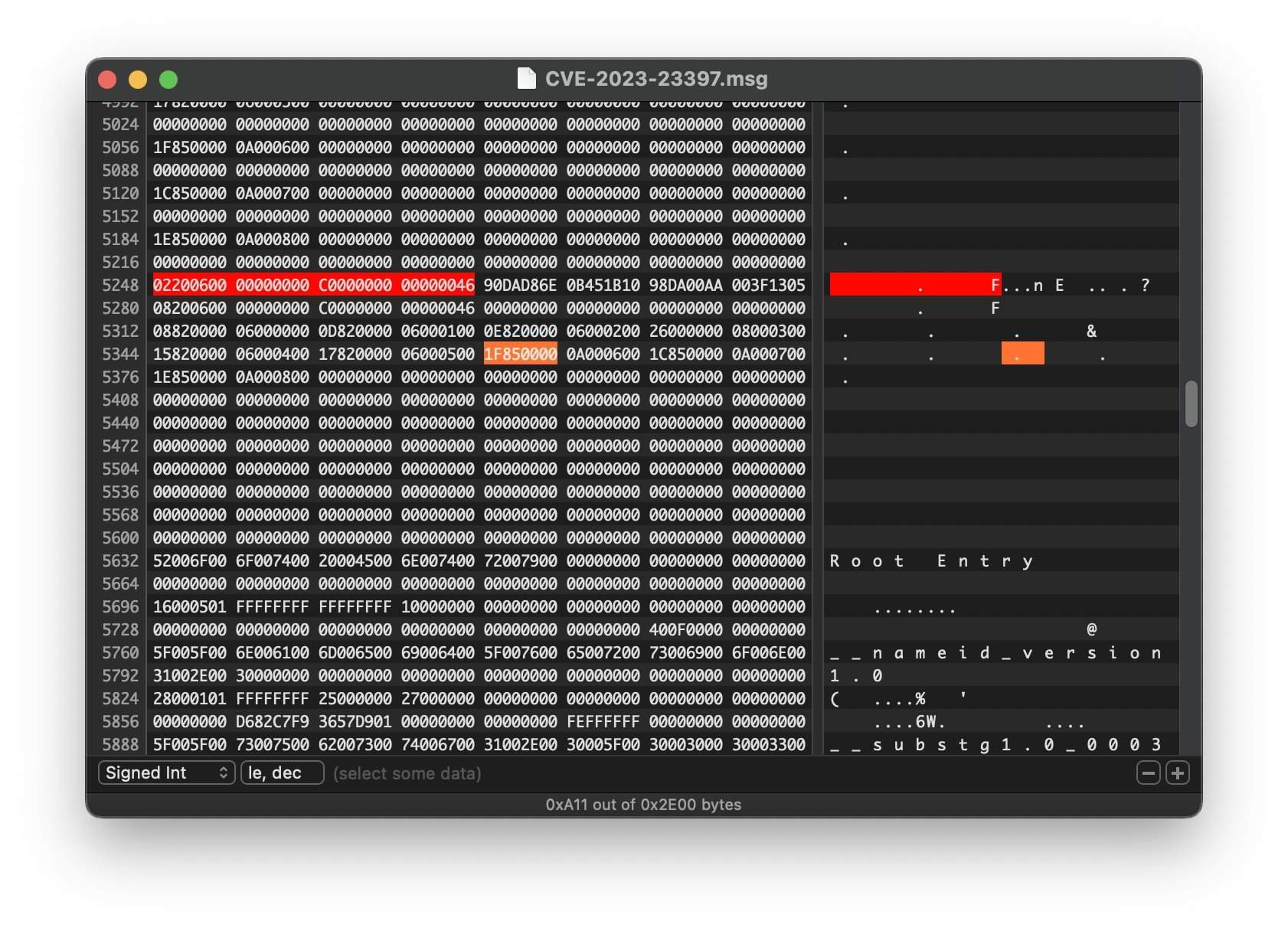This screenshot has height=931, width=1288.
Task: Click hex bytes 15820000 on row 5344
Action: 190,354
